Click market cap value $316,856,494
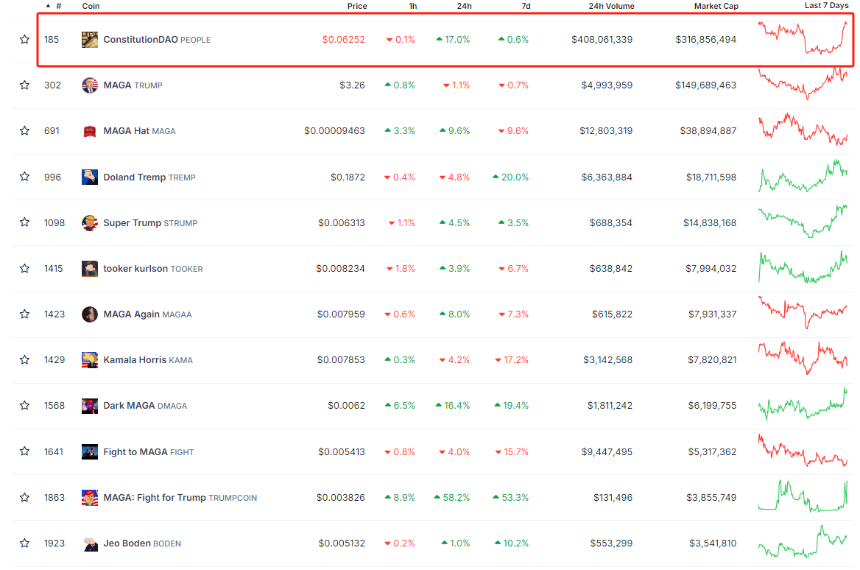The height and width of the screenshot is (570, 860). pos(706,39)
